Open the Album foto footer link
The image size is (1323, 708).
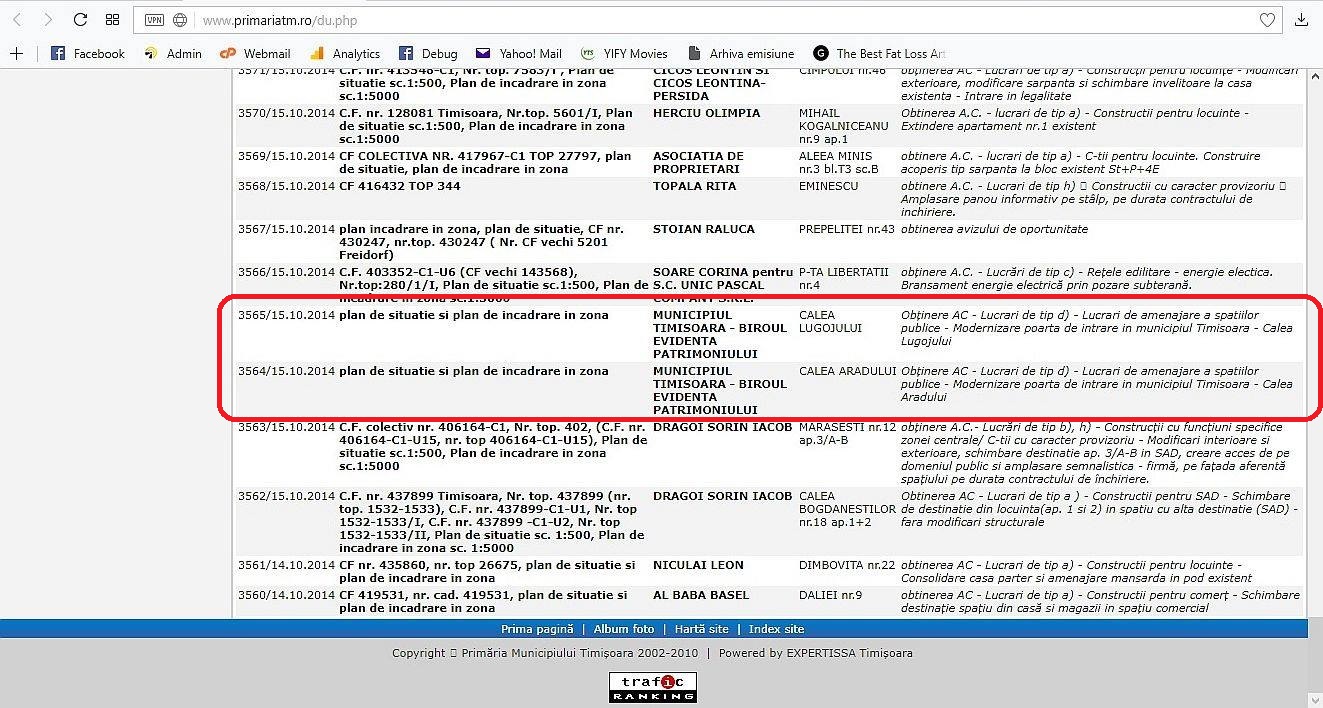624,629
